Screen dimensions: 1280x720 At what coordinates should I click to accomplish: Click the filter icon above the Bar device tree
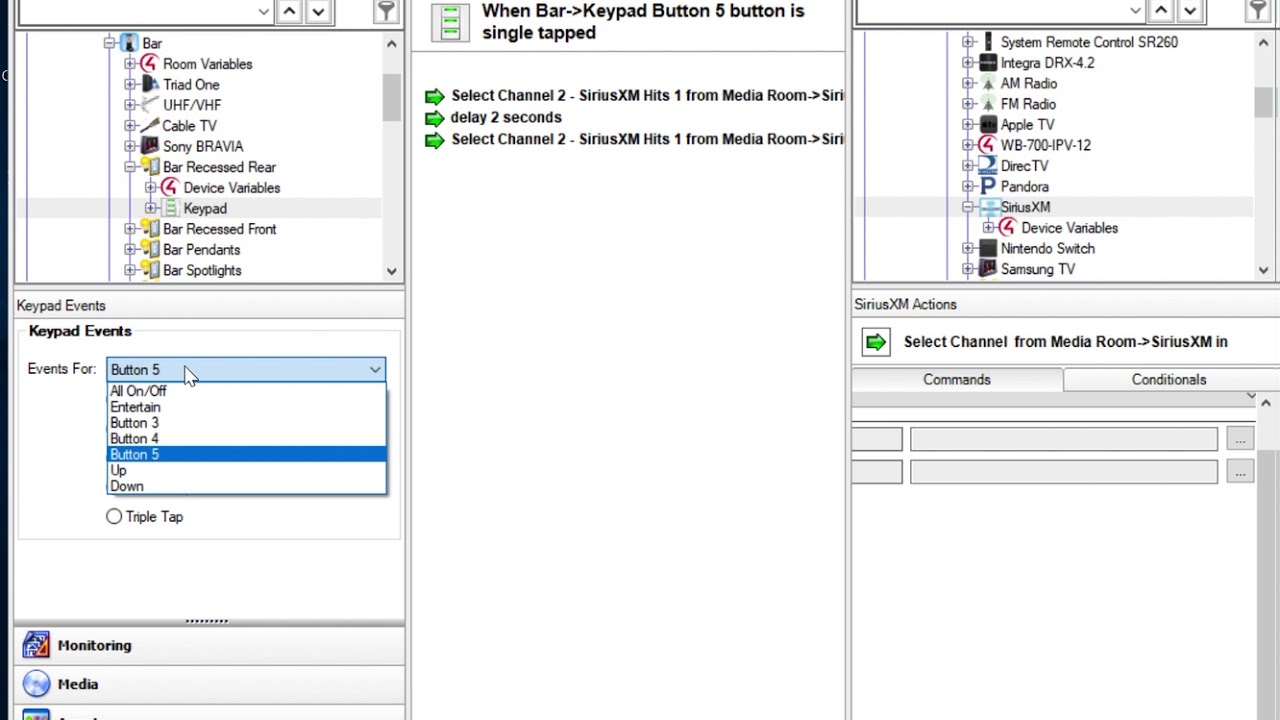385,11
